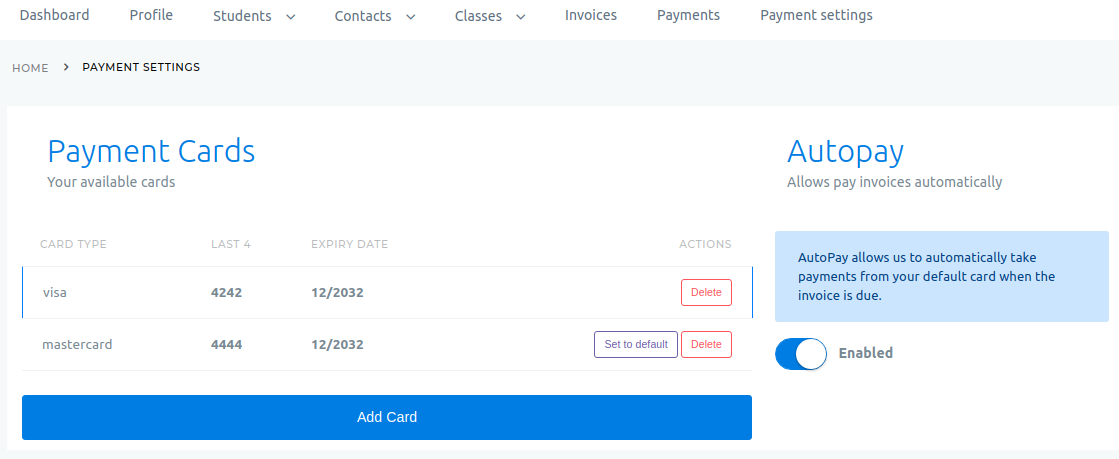Image resolution: width=1119 pixels, height=459 pixels.
Task: Select Payment settings in navigation
Action: click(x=816, y=15)
